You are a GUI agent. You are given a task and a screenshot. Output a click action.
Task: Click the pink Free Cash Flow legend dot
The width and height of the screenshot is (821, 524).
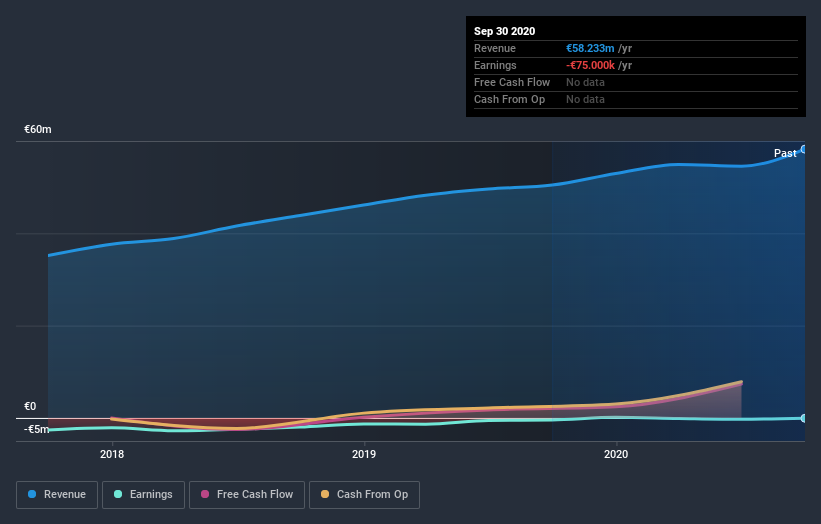pos(205,494)
